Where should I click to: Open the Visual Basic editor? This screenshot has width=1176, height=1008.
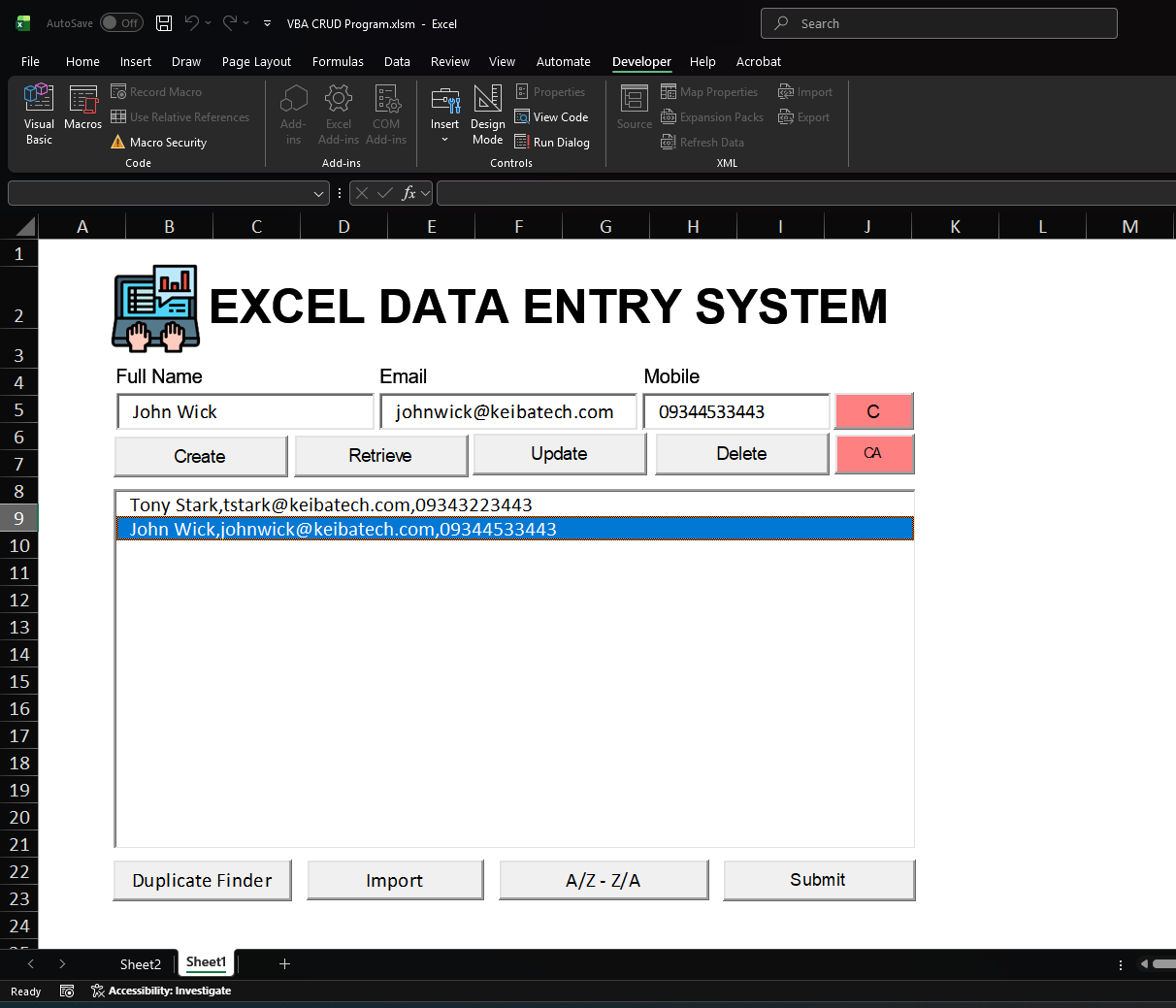39,114
